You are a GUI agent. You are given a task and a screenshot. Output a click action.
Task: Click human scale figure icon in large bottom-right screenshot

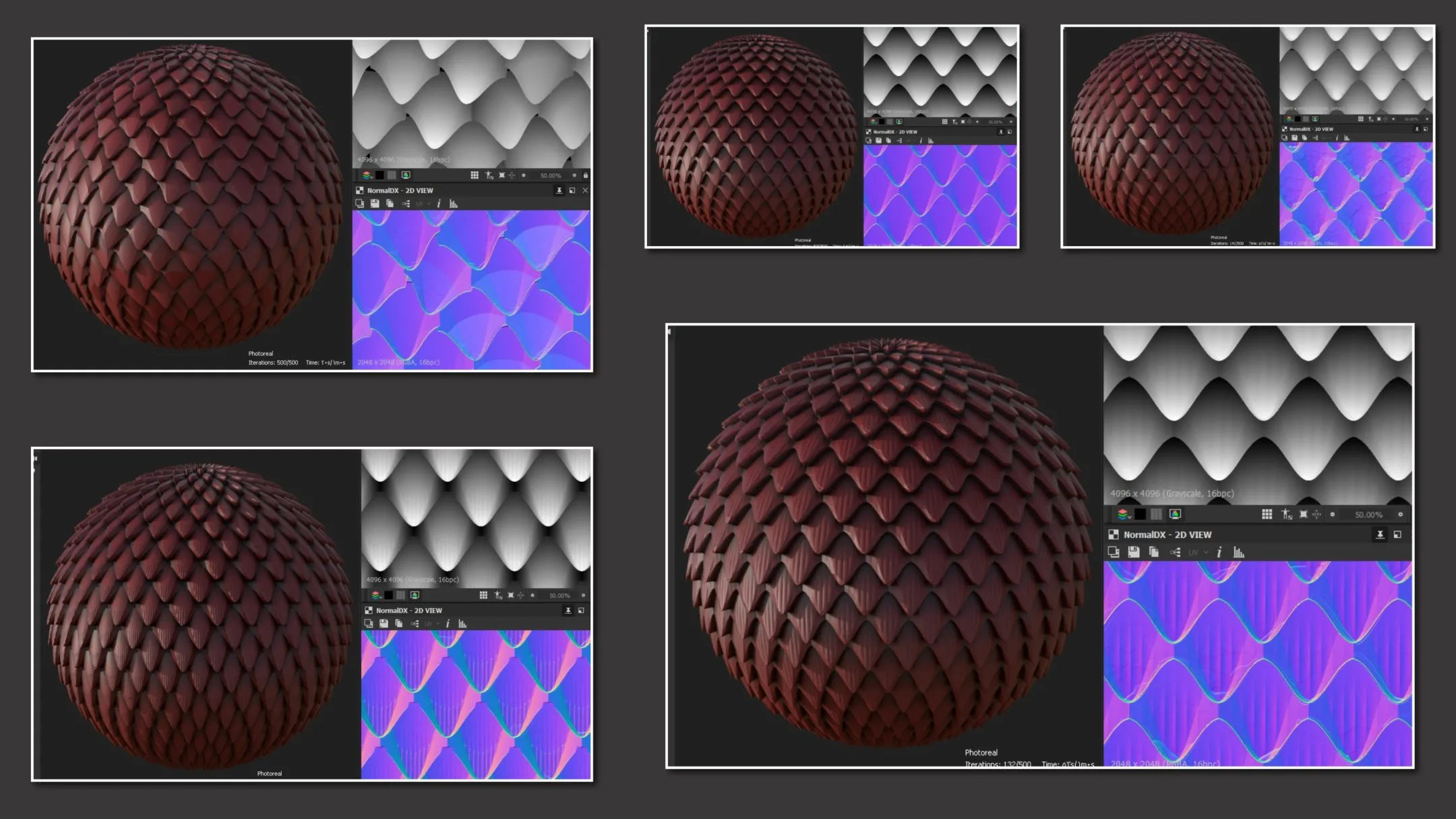pyautogui.click(x=1286, y=514)
